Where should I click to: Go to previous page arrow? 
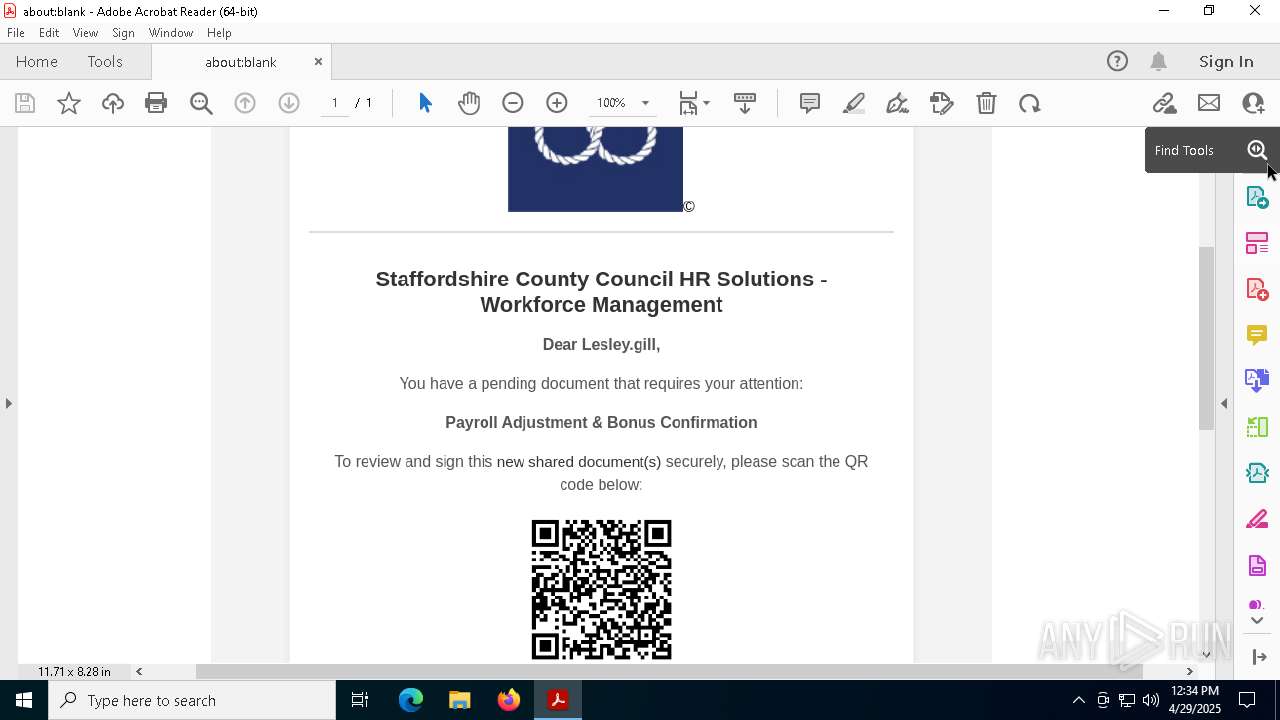(x=245, y=103)
